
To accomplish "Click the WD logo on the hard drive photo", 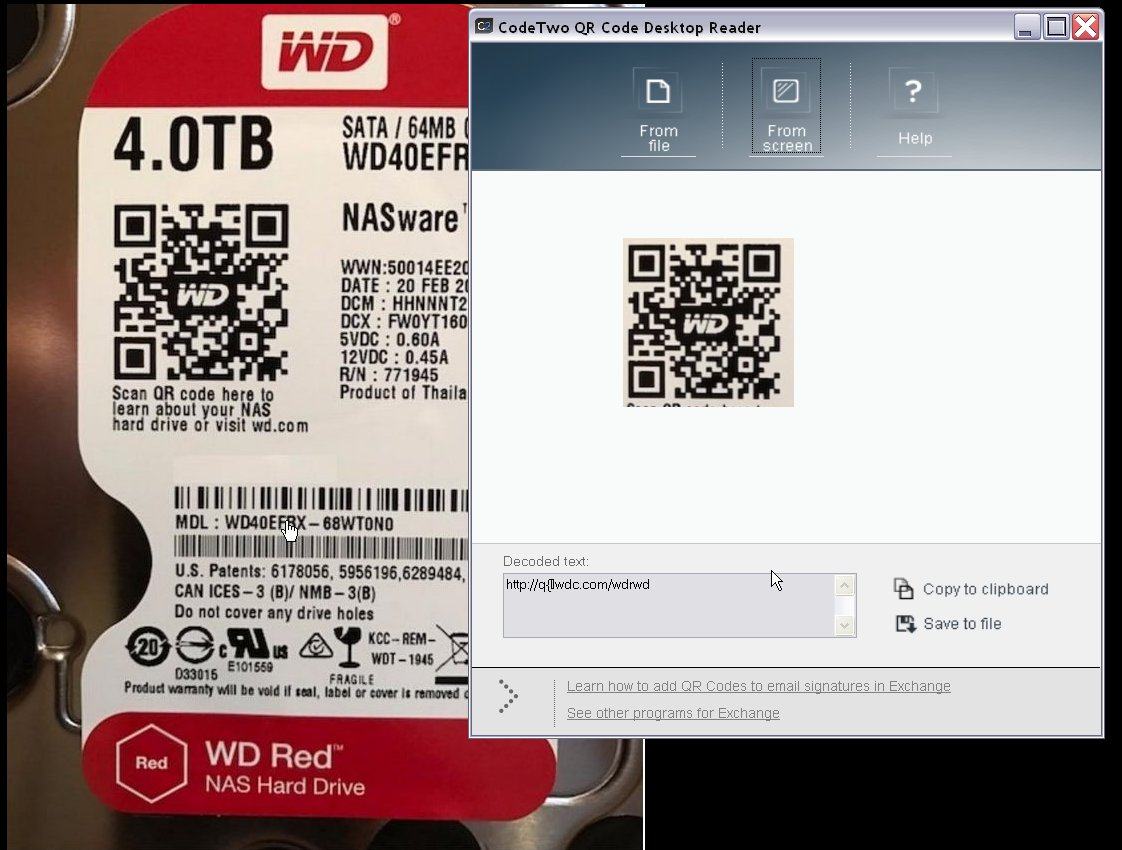I will [x=325, y=53].
